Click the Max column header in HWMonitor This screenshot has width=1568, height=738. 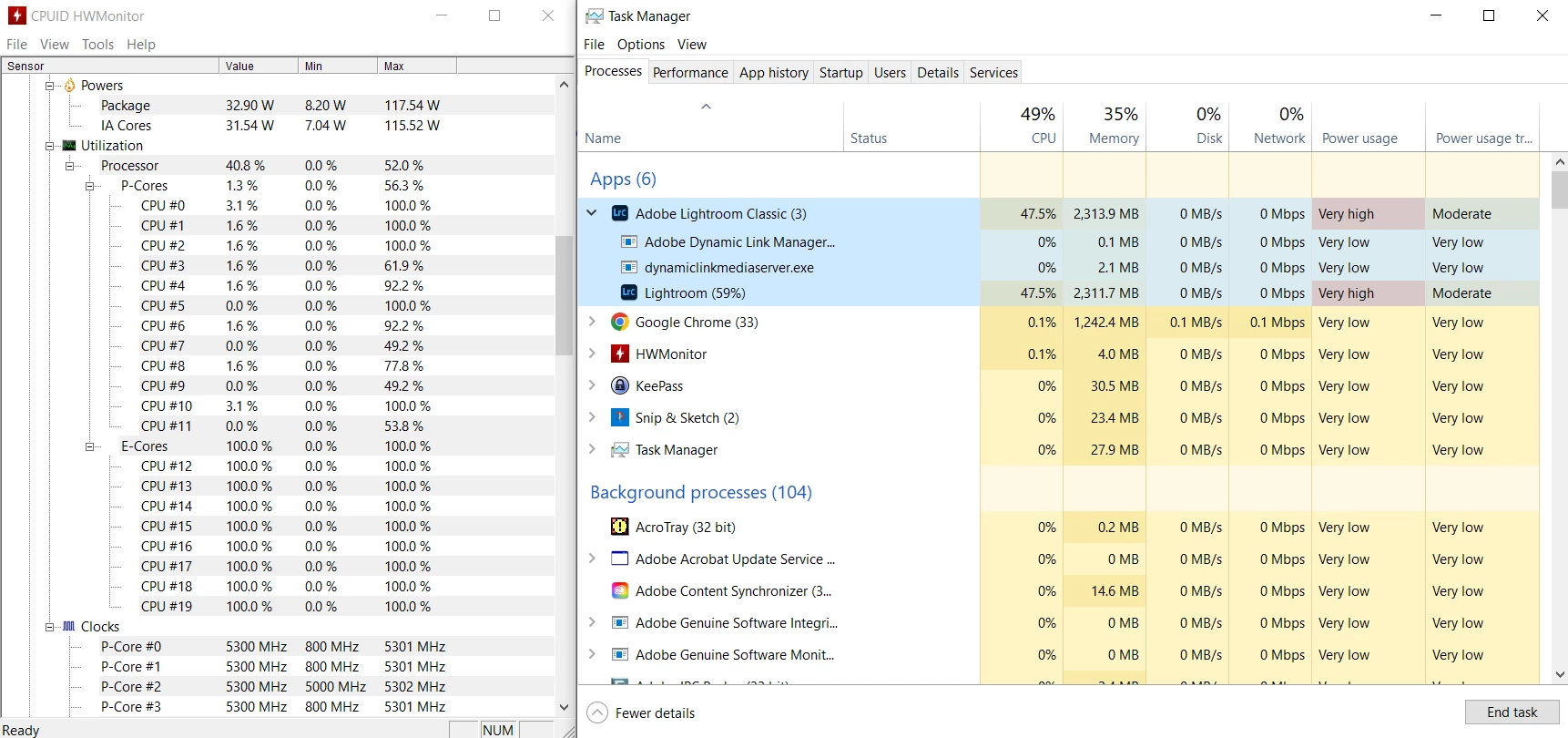tap(417, 66)
